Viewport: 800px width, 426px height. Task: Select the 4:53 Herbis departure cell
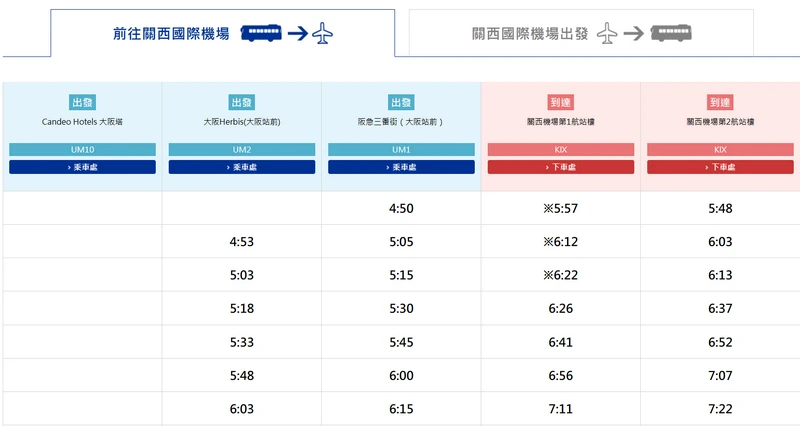click(x=242, y=241)
